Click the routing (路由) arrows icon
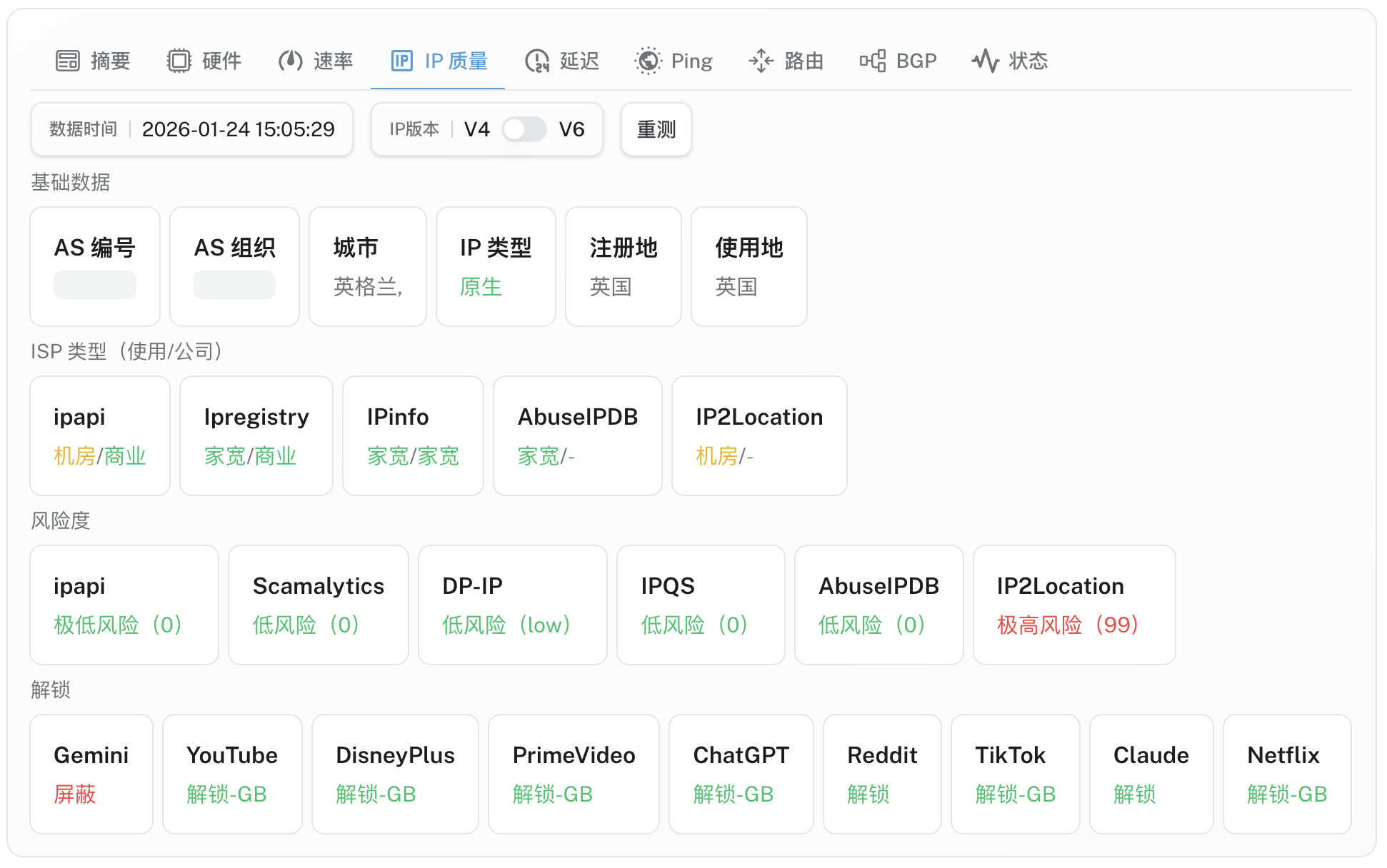This screenshot has height=868, width=1387. [x=761, y=61]
